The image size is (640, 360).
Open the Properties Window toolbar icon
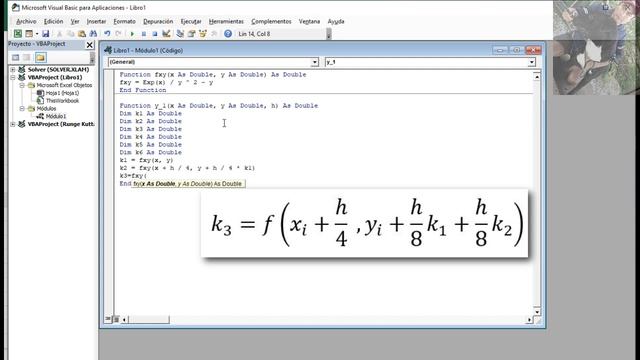(x=191, y=34)
